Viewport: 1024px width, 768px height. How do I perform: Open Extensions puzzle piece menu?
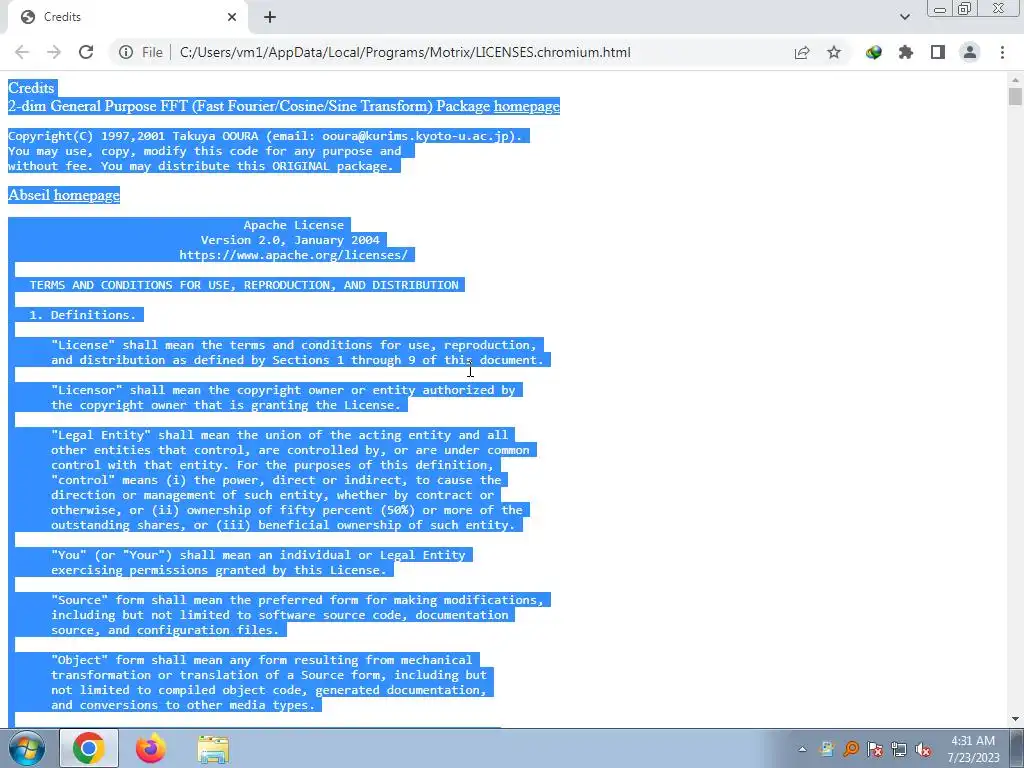click(x=906, y=52)
